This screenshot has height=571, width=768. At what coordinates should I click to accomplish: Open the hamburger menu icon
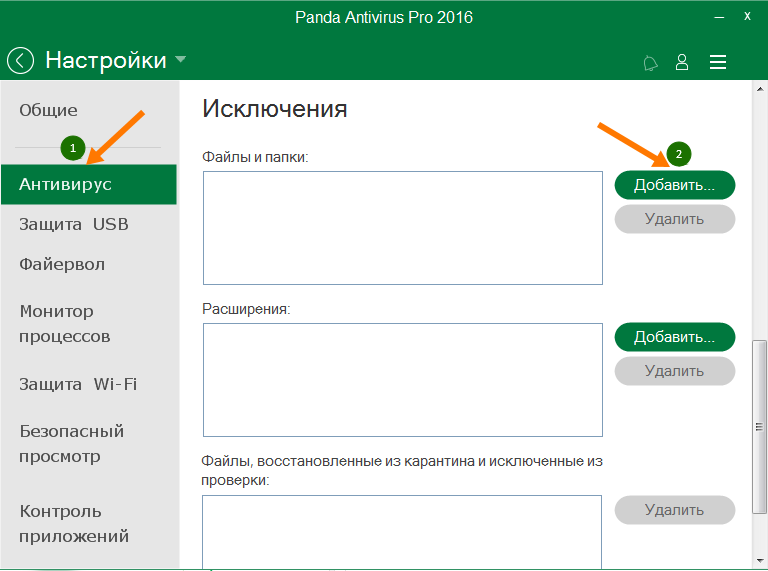(718, 62)
